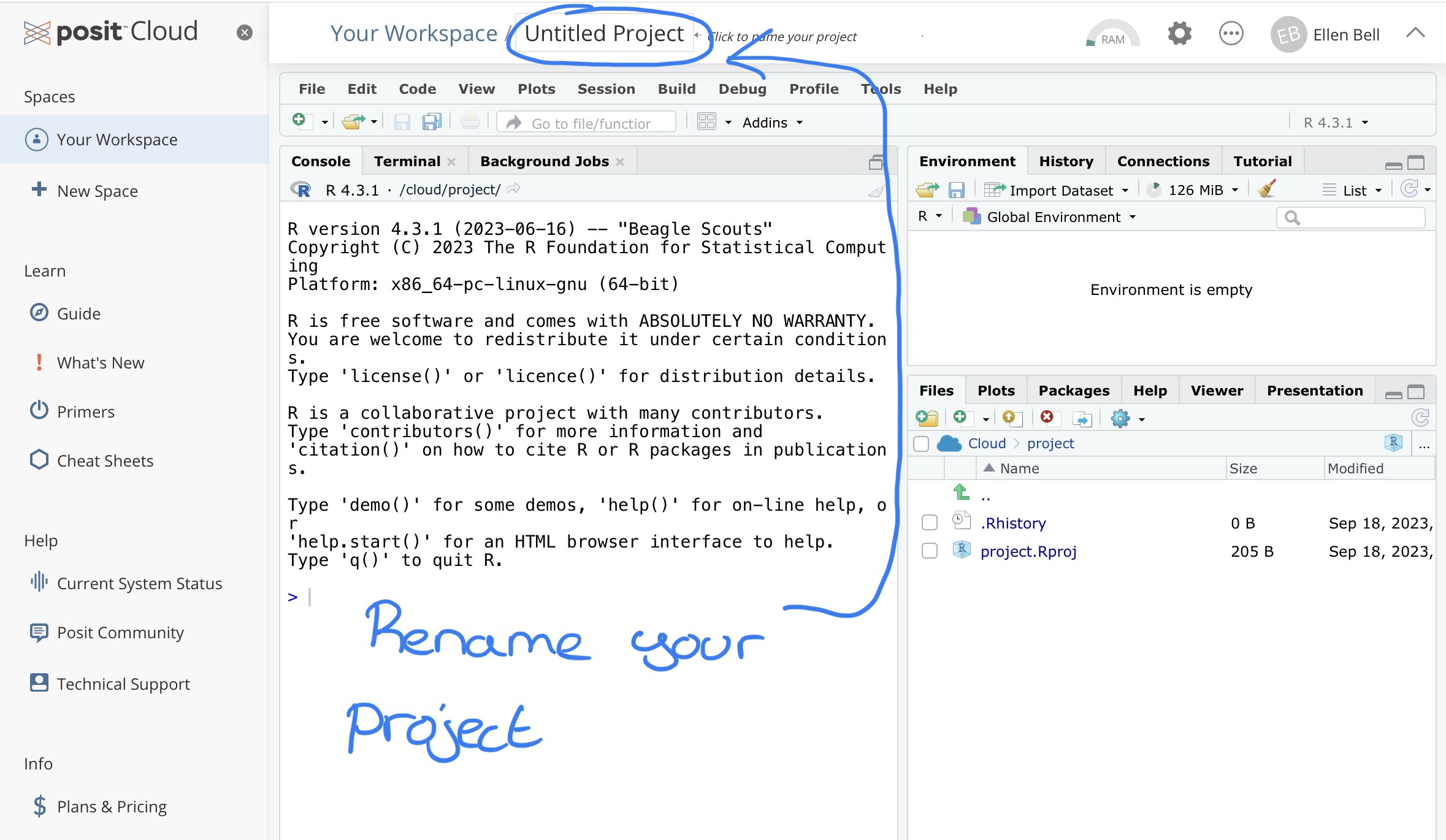
Task: Click the broom icon to clear the environment
Action: pos(1265,189)
